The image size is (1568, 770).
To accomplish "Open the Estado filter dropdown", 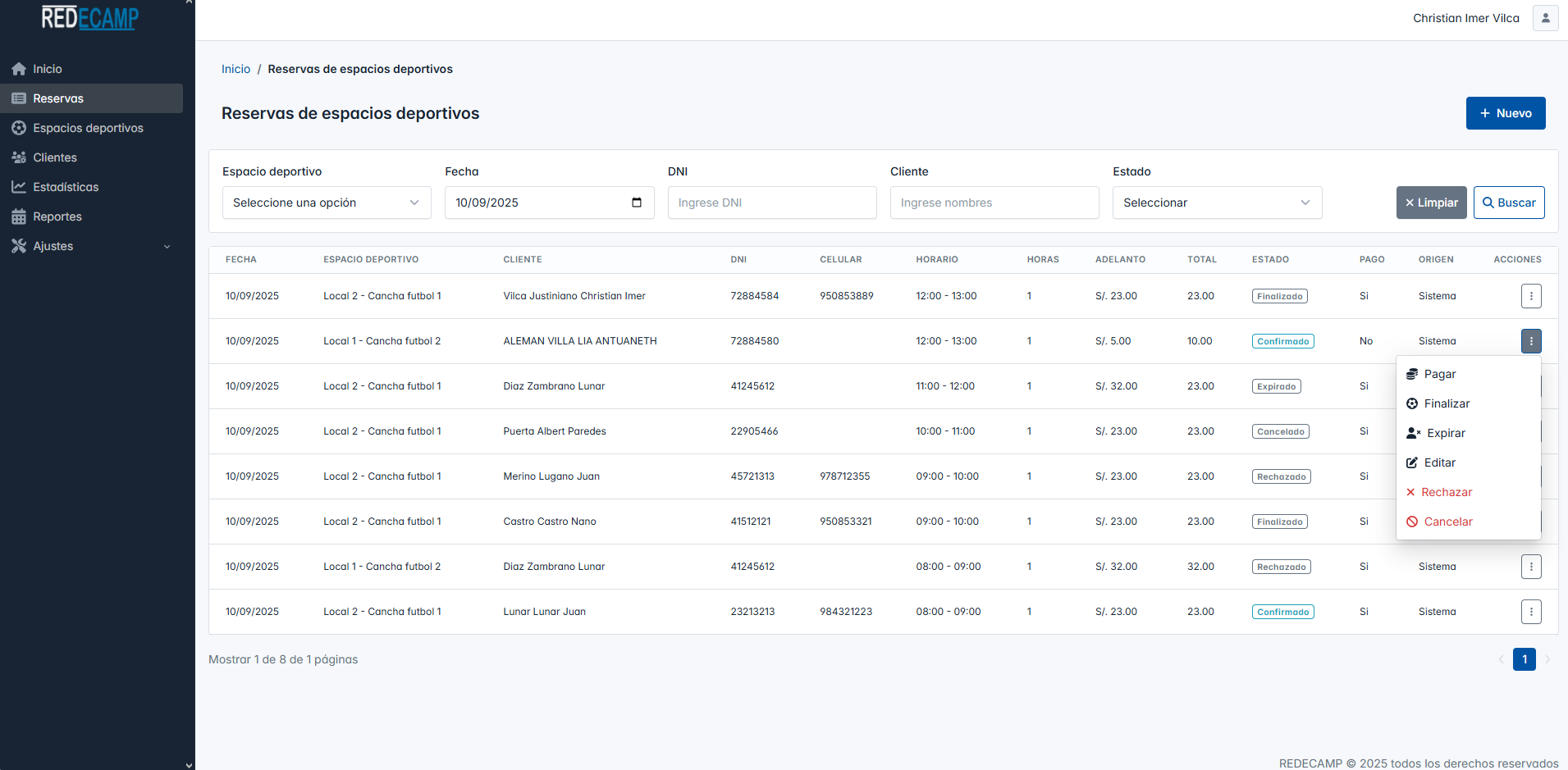I will [x=1216, y=203].
